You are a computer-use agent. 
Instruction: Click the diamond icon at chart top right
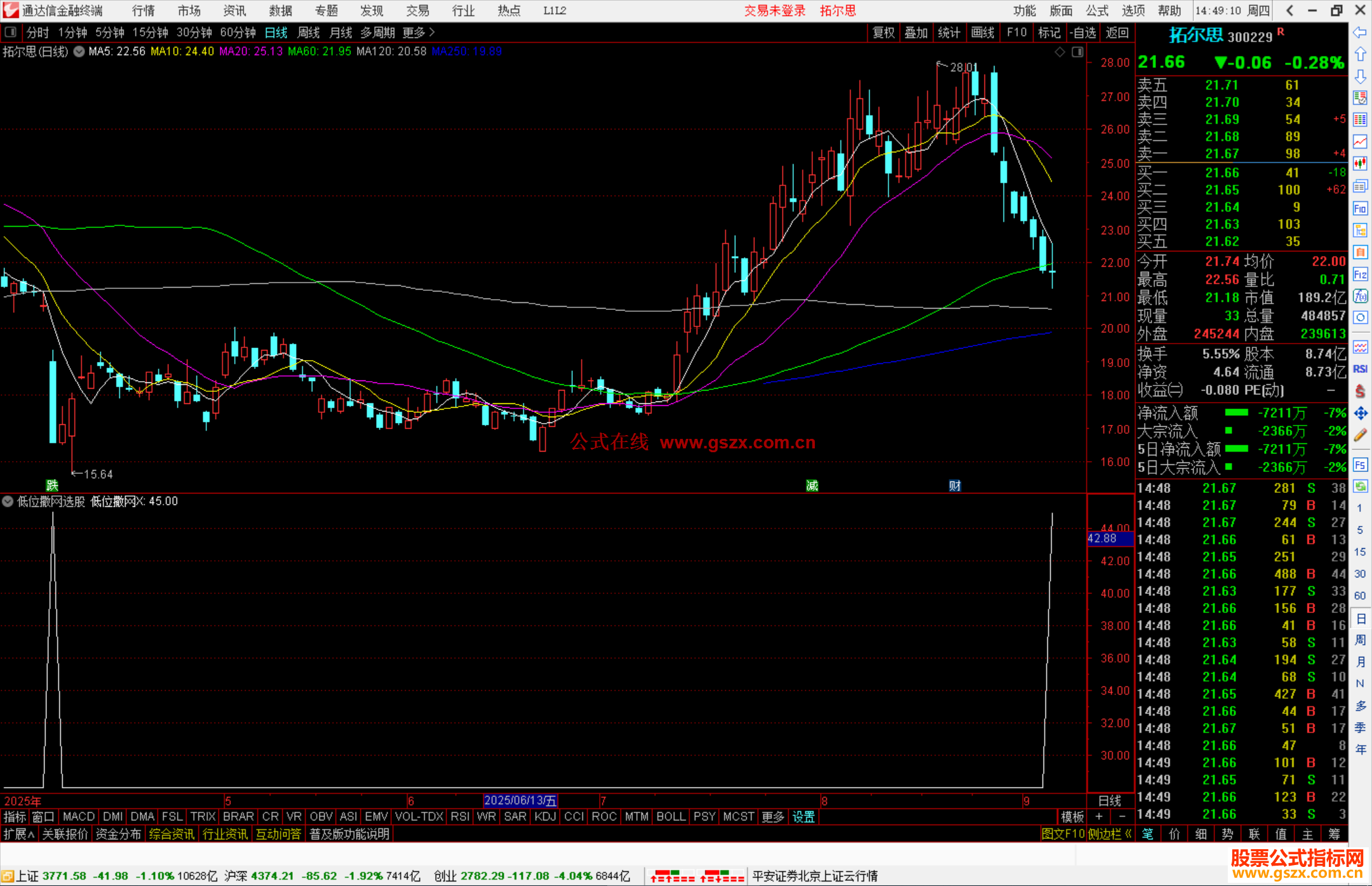click(1059, 52)
